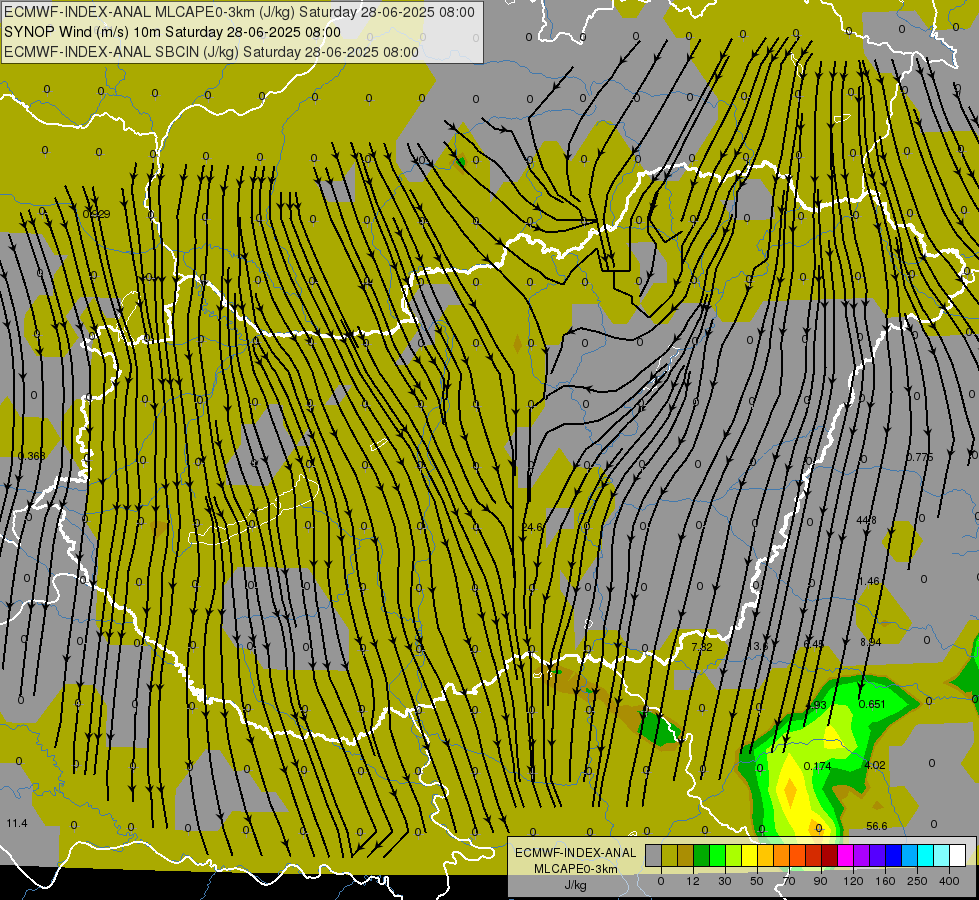The height and width of the screenshot is (900, 979).
Task: Click the 0.775 value on the map
Action: point(920,457)
